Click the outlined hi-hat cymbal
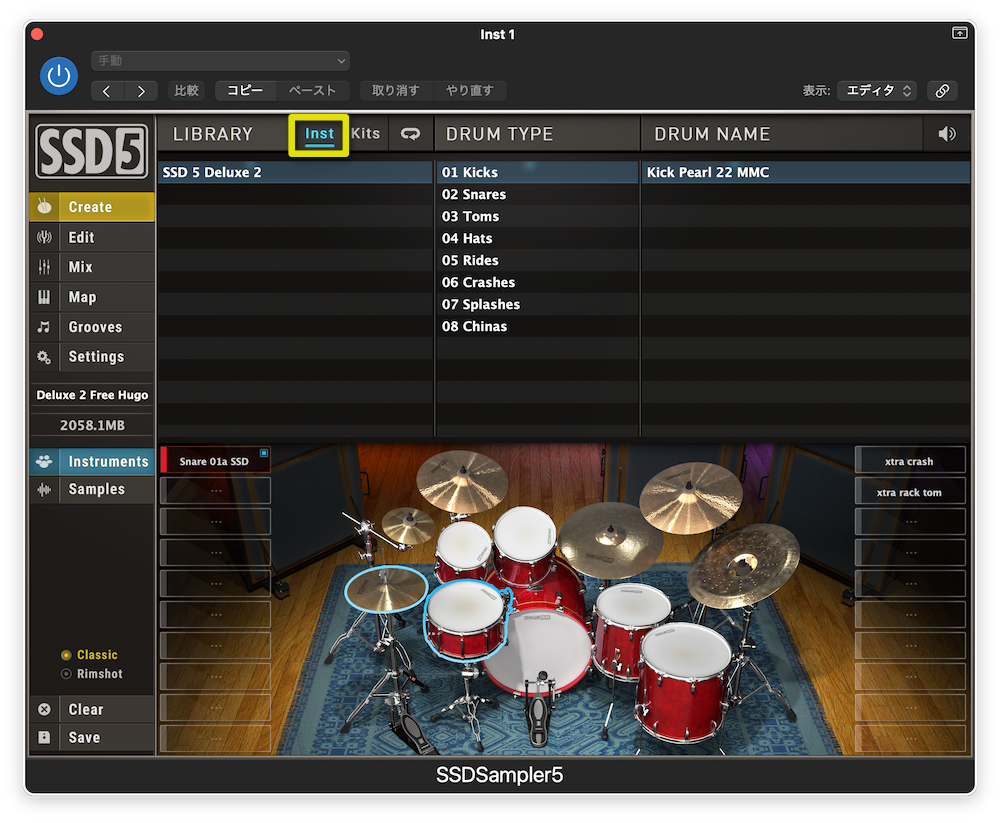Viewport: 1000px width, 823px height. coord(386,589)
